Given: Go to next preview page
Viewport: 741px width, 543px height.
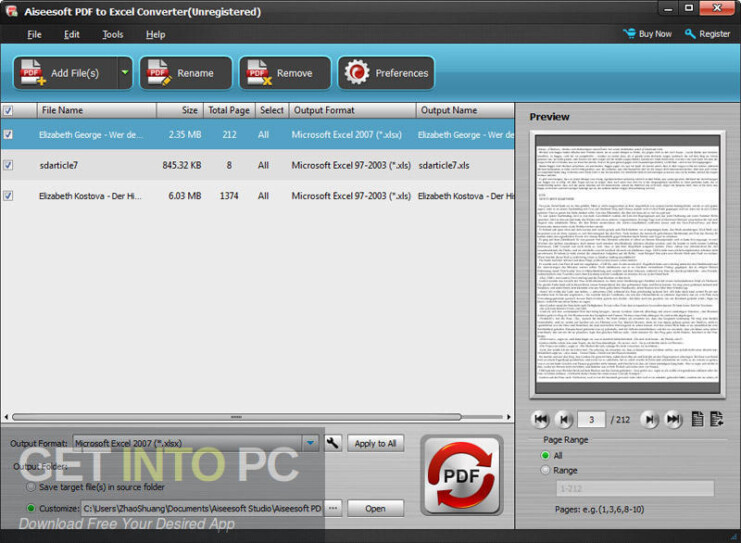Looking at the screenshot, I should pyautogui.click(x=650, y=419).
